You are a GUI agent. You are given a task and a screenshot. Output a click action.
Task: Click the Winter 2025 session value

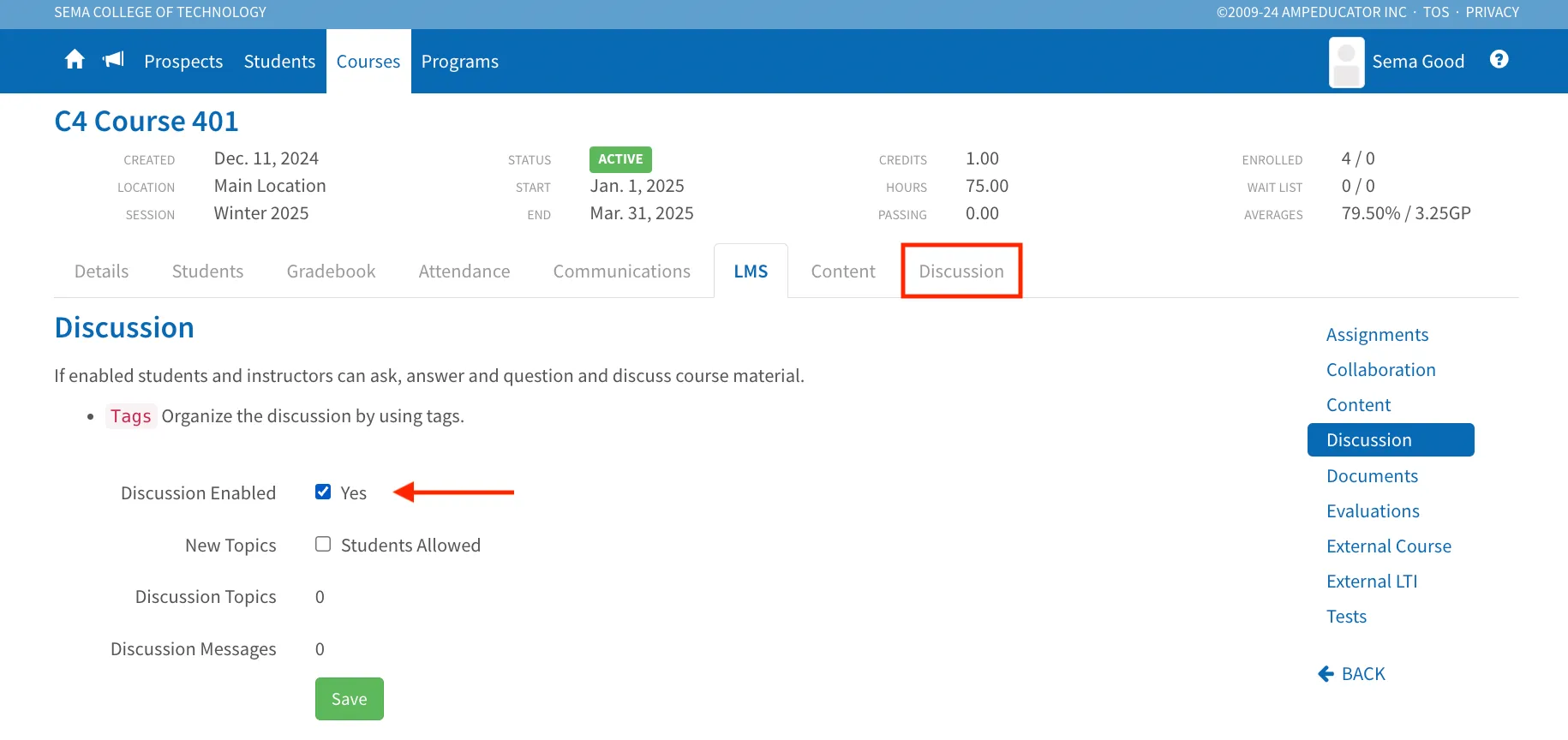[261, 213]
